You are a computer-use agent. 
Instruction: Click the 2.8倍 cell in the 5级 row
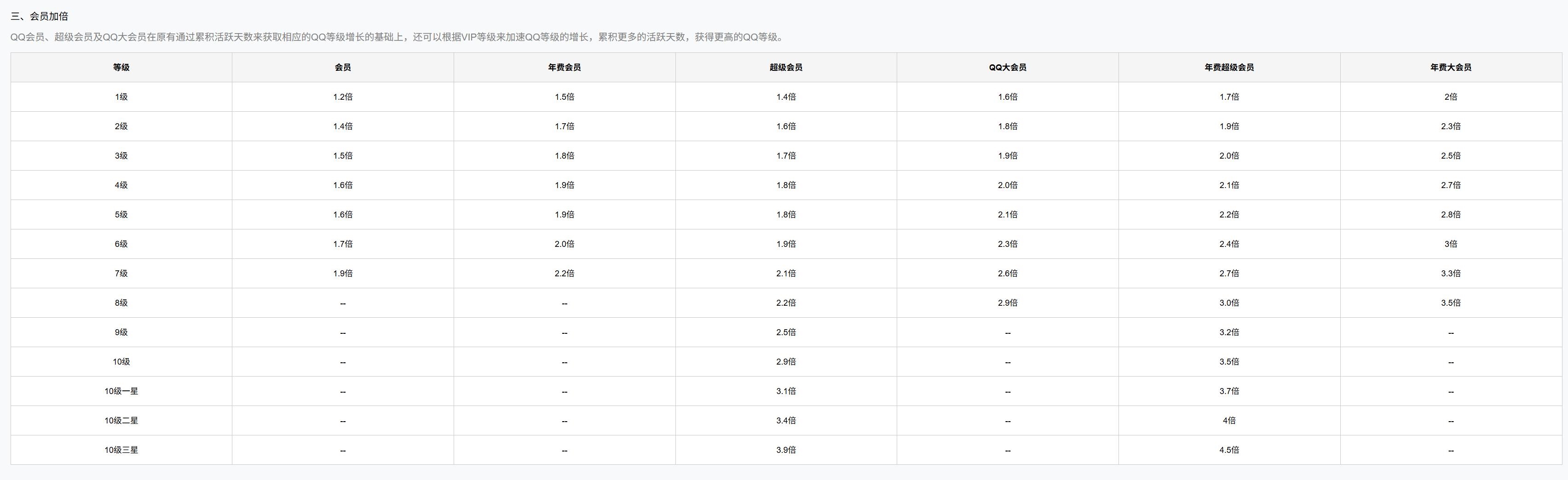pyautogui.click(x=1451, y=215)
